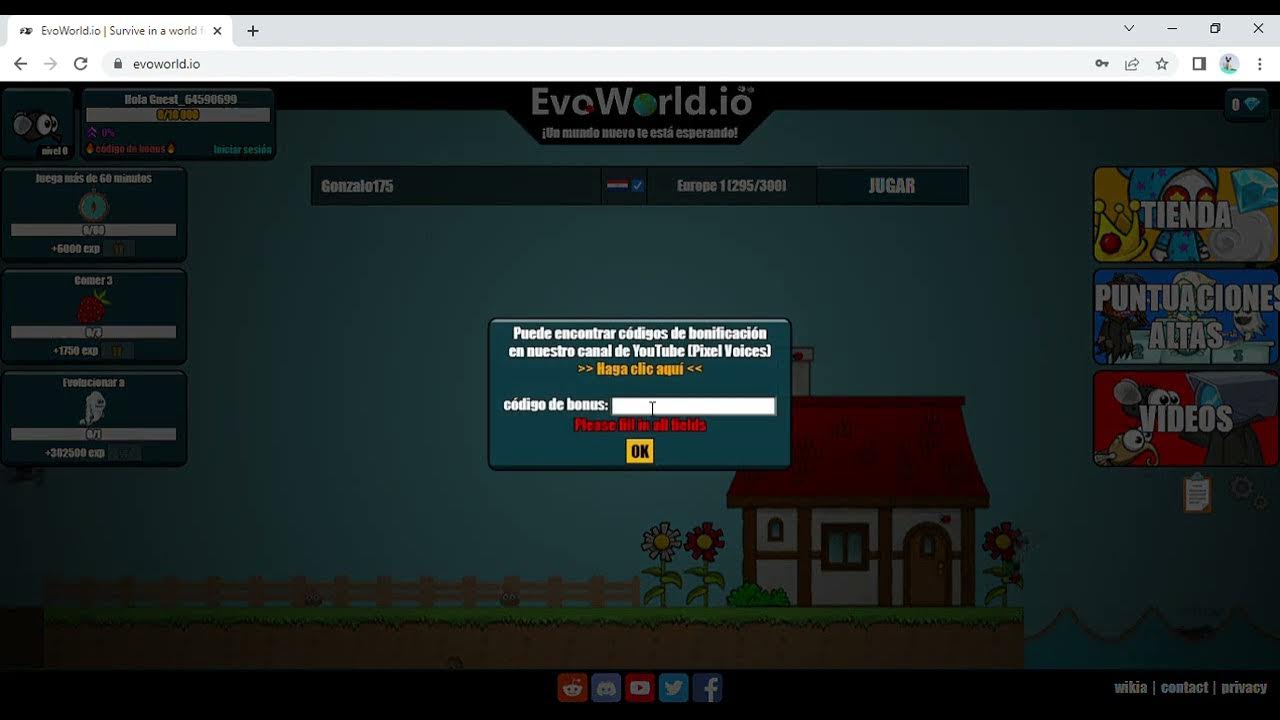The width and height of the screenshot is (1280, 720).
Task: Click 'Please fill in all fields' message
Action: (x=640, y=425)
